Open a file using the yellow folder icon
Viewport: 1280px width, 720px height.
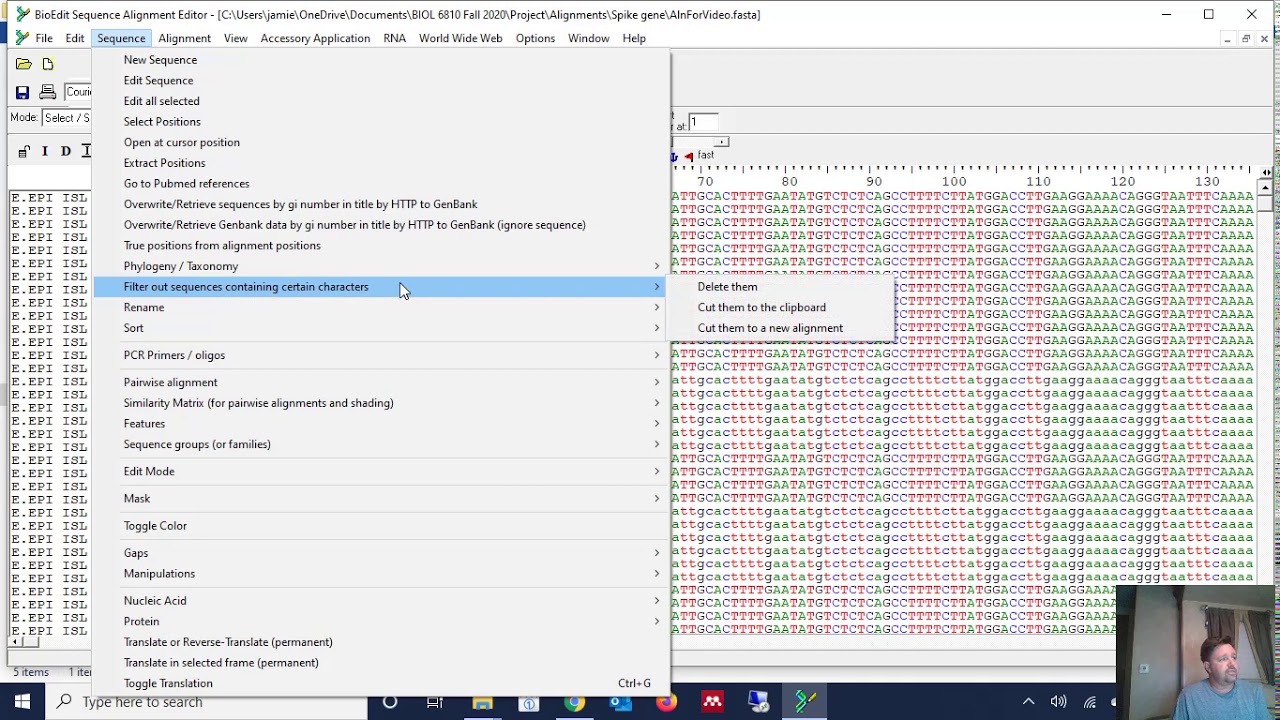23,64
